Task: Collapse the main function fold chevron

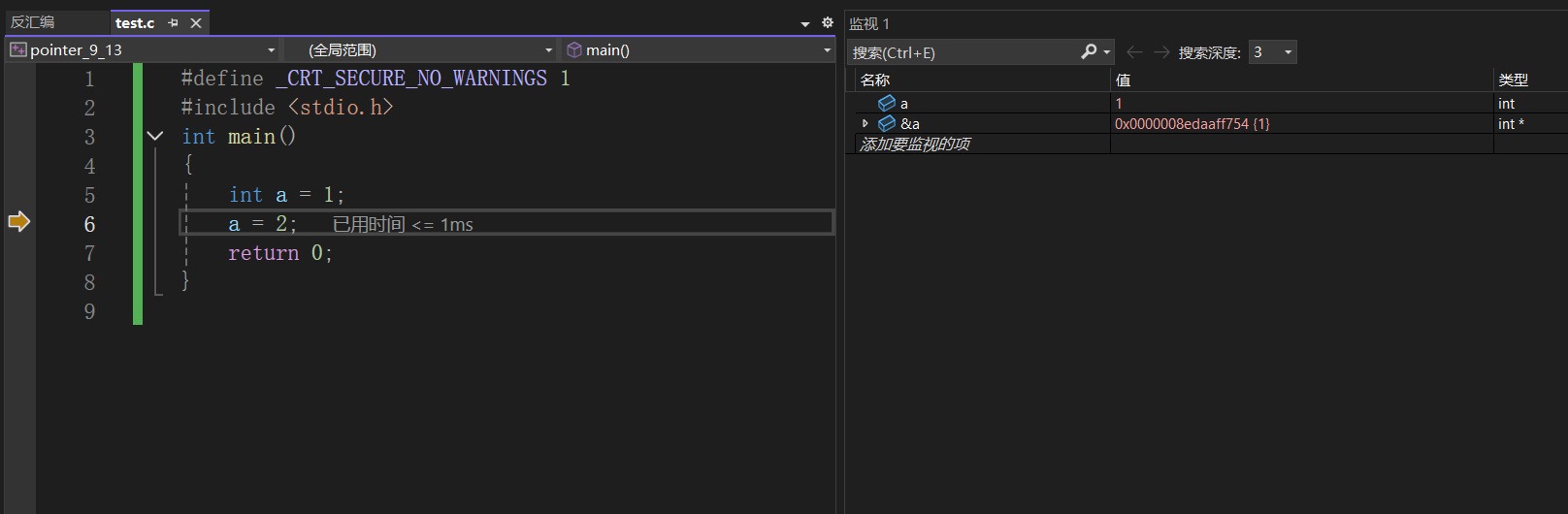Action: tap(155, 136)
